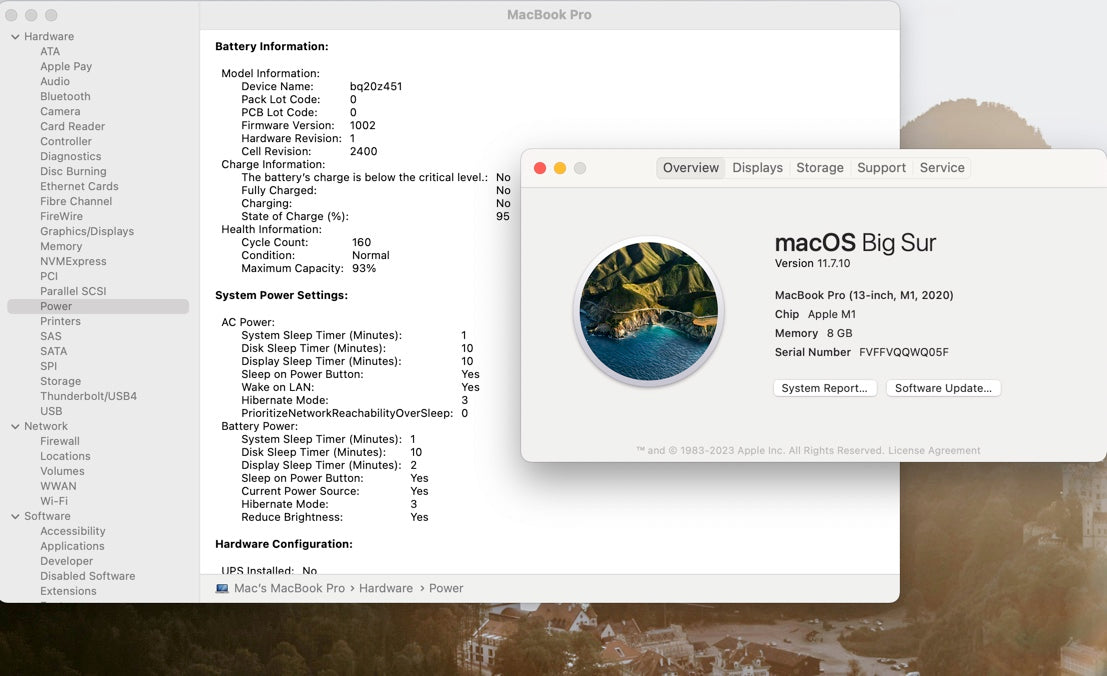Select the Support tab
Viewport: 1107px width, 676px height.
click(x=881, y=168)
